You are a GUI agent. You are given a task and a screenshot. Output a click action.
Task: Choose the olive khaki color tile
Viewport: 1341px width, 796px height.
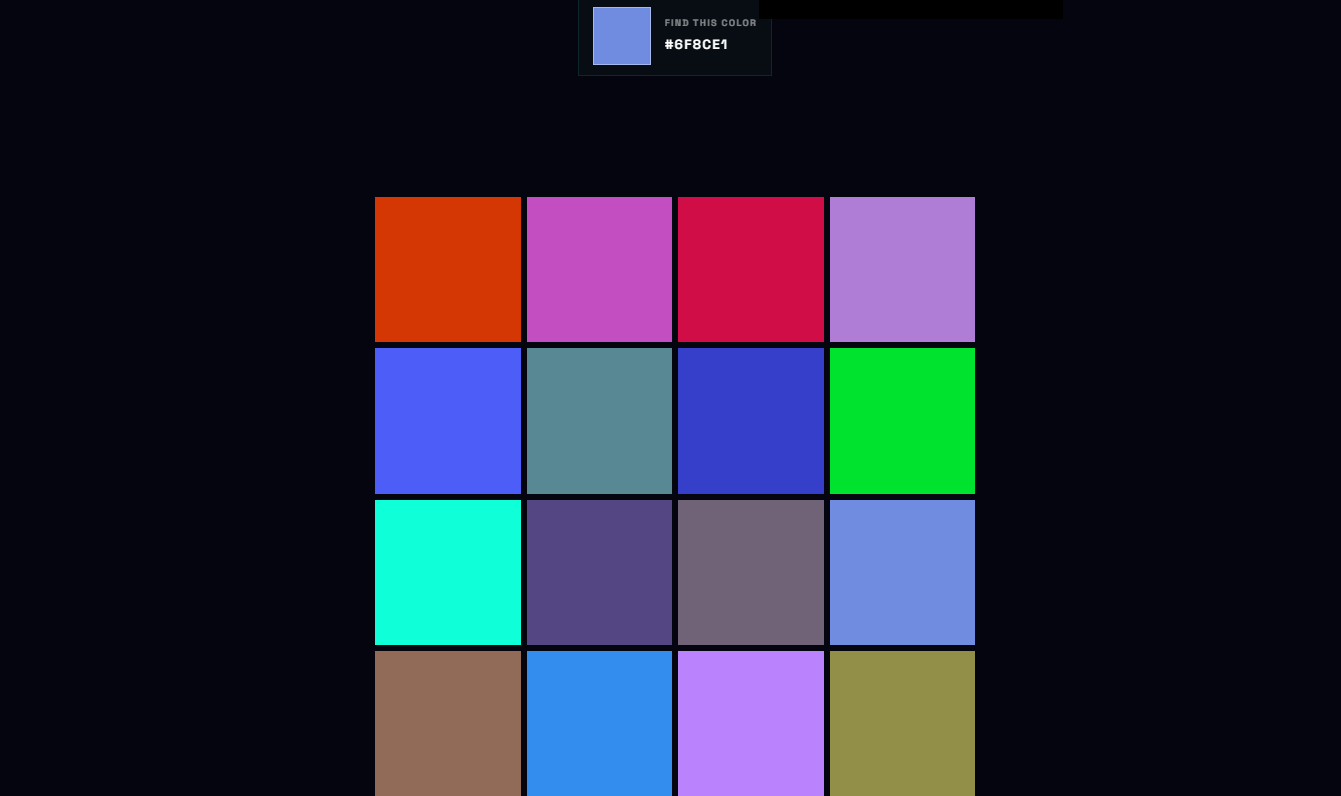902,723
